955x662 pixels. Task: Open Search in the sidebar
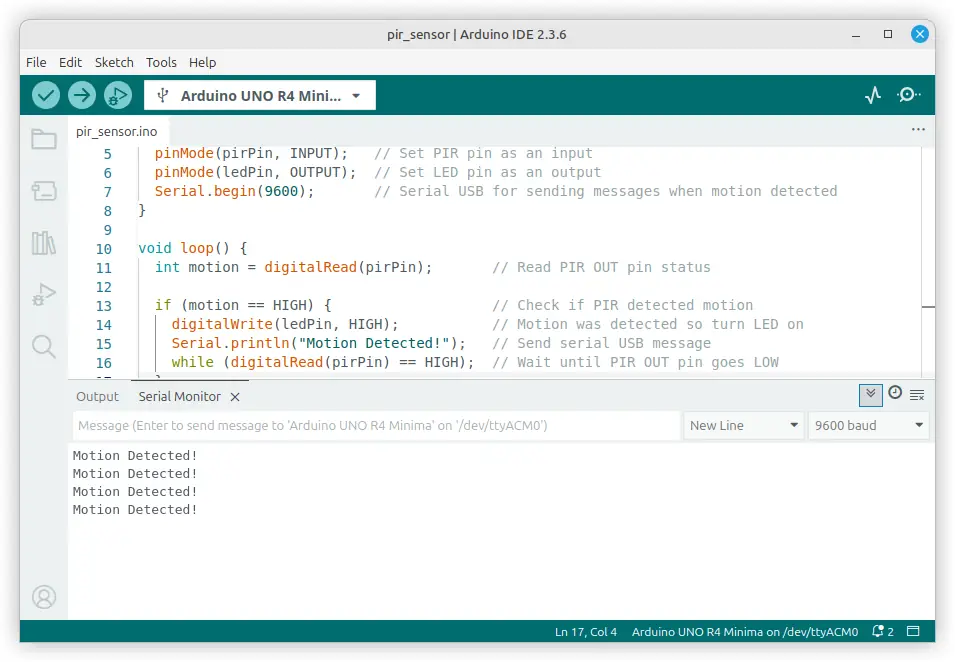tap(43, 345)
